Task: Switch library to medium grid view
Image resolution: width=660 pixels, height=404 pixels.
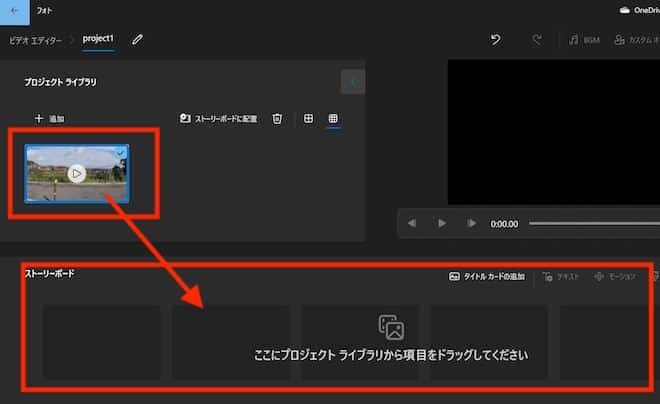Action: [x=308, y=119]
